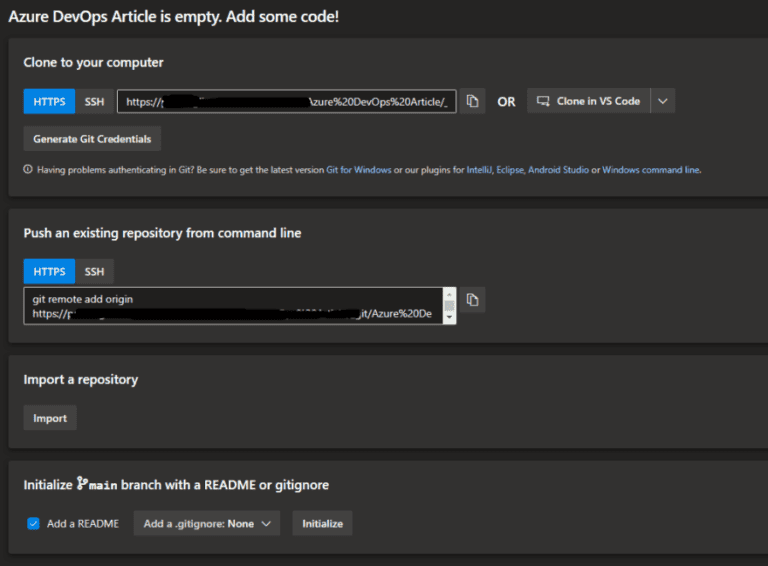Switch to SSH in the Push existing repository section
The height and width of the screenshot is (566, 768).
pos(94,271)
